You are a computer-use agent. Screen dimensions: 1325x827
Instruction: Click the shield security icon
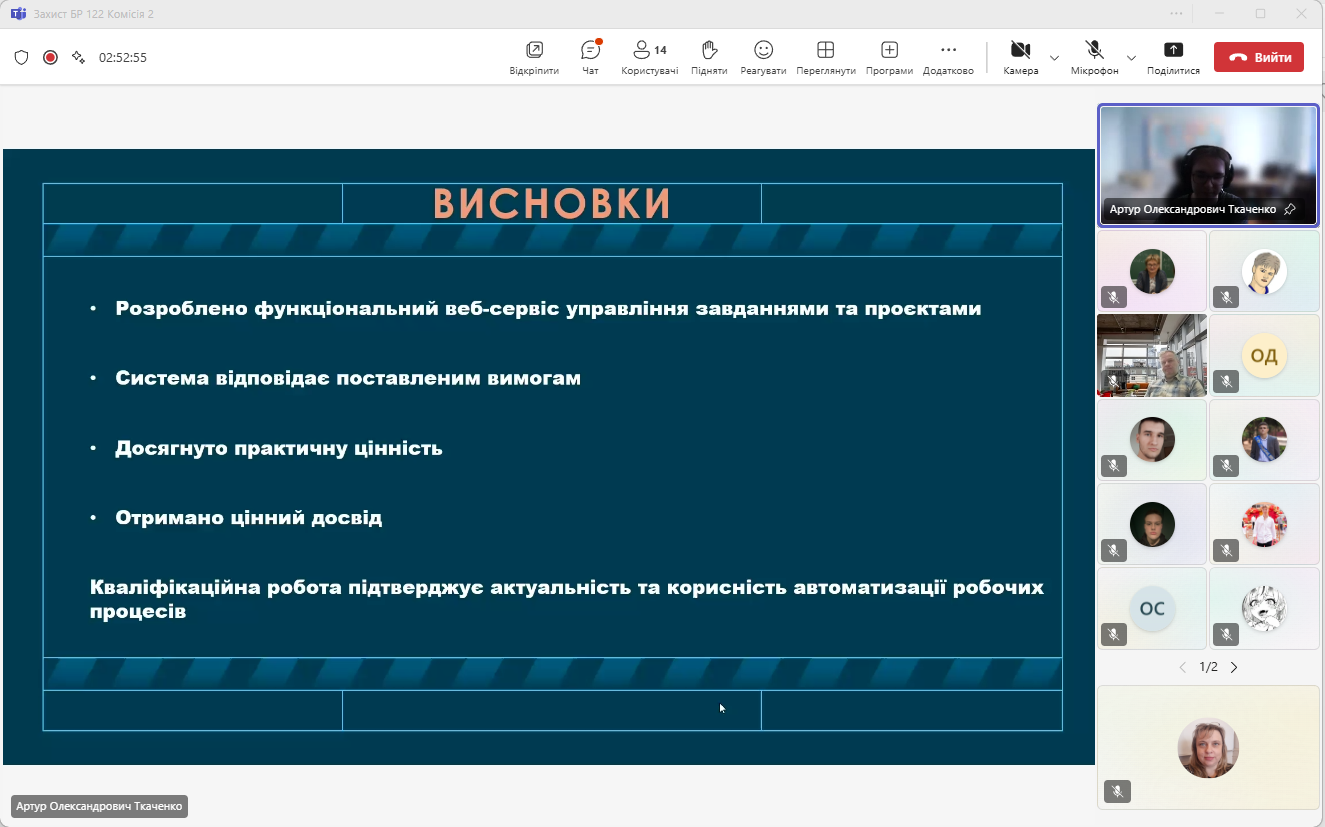click(21, 57)
